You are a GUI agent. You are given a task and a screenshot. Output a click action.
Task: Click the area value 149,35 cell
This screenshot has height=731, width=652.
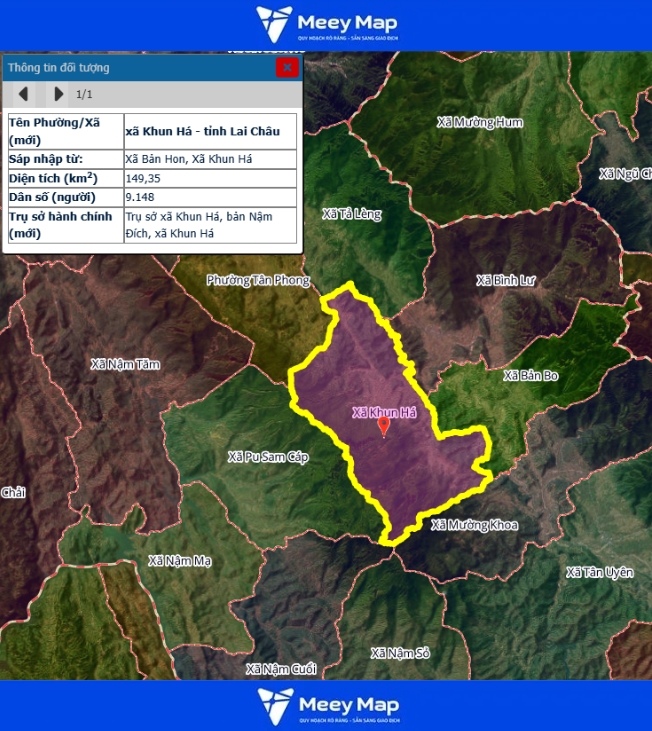[210, 178]
